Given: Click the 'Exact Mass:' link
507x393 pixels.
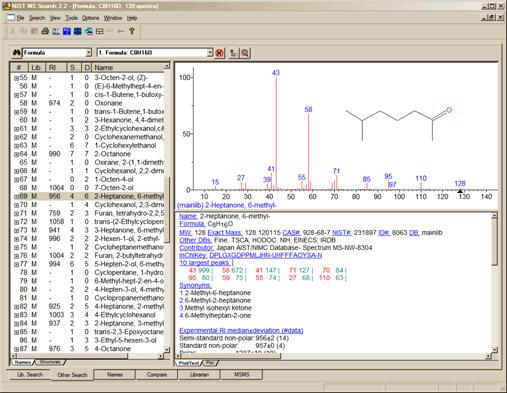Looking at the screenshot, I should 225,232.
